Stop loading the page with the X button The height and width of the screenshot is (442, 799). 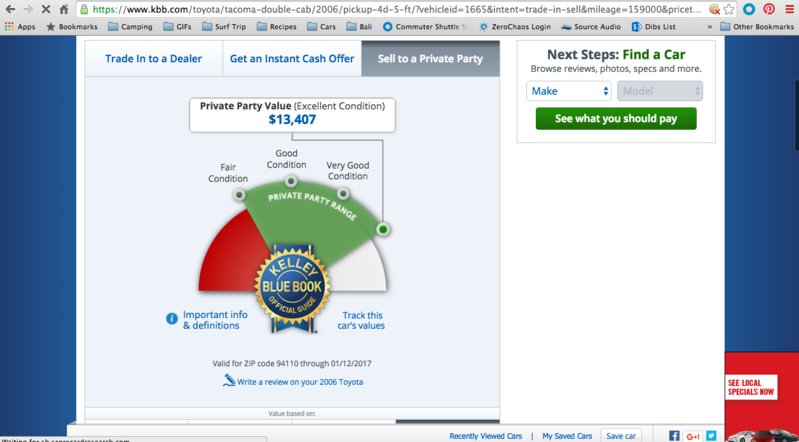point(45,9)
